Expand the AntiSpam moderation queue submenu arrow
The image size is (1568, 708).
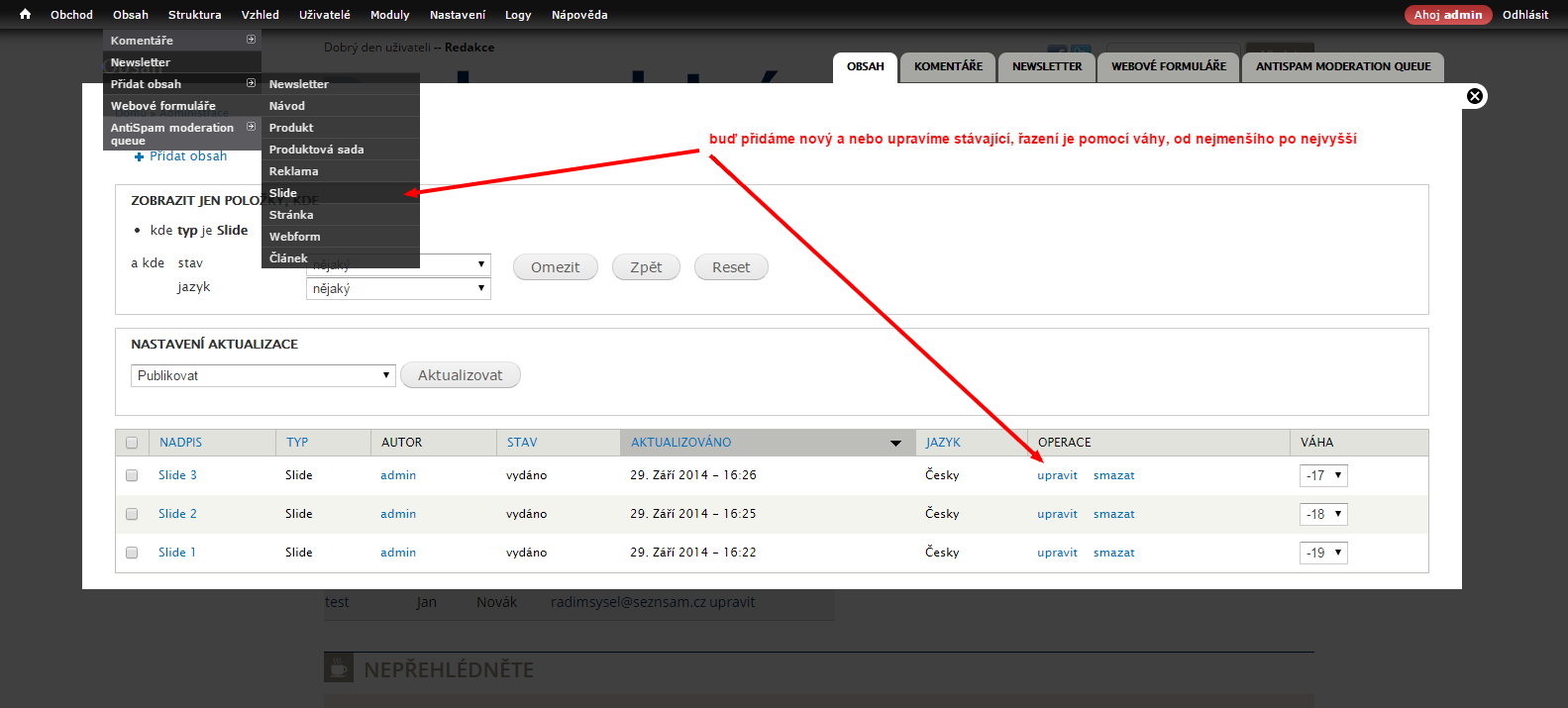[x=251, y=127]
